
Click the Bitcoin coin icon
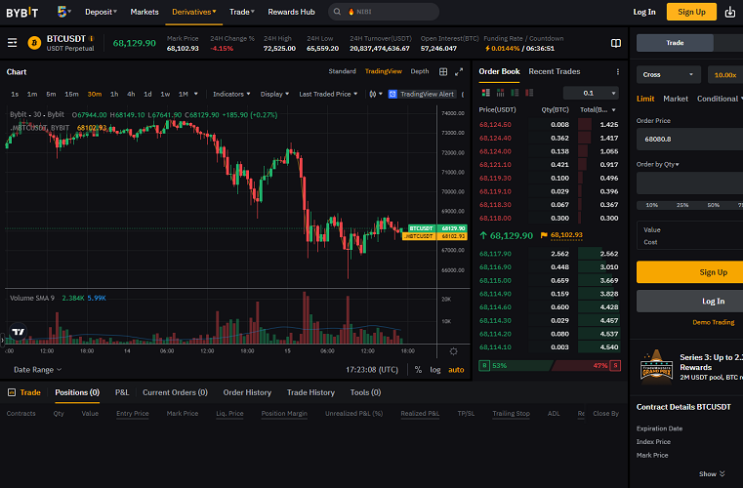[34, 43]
